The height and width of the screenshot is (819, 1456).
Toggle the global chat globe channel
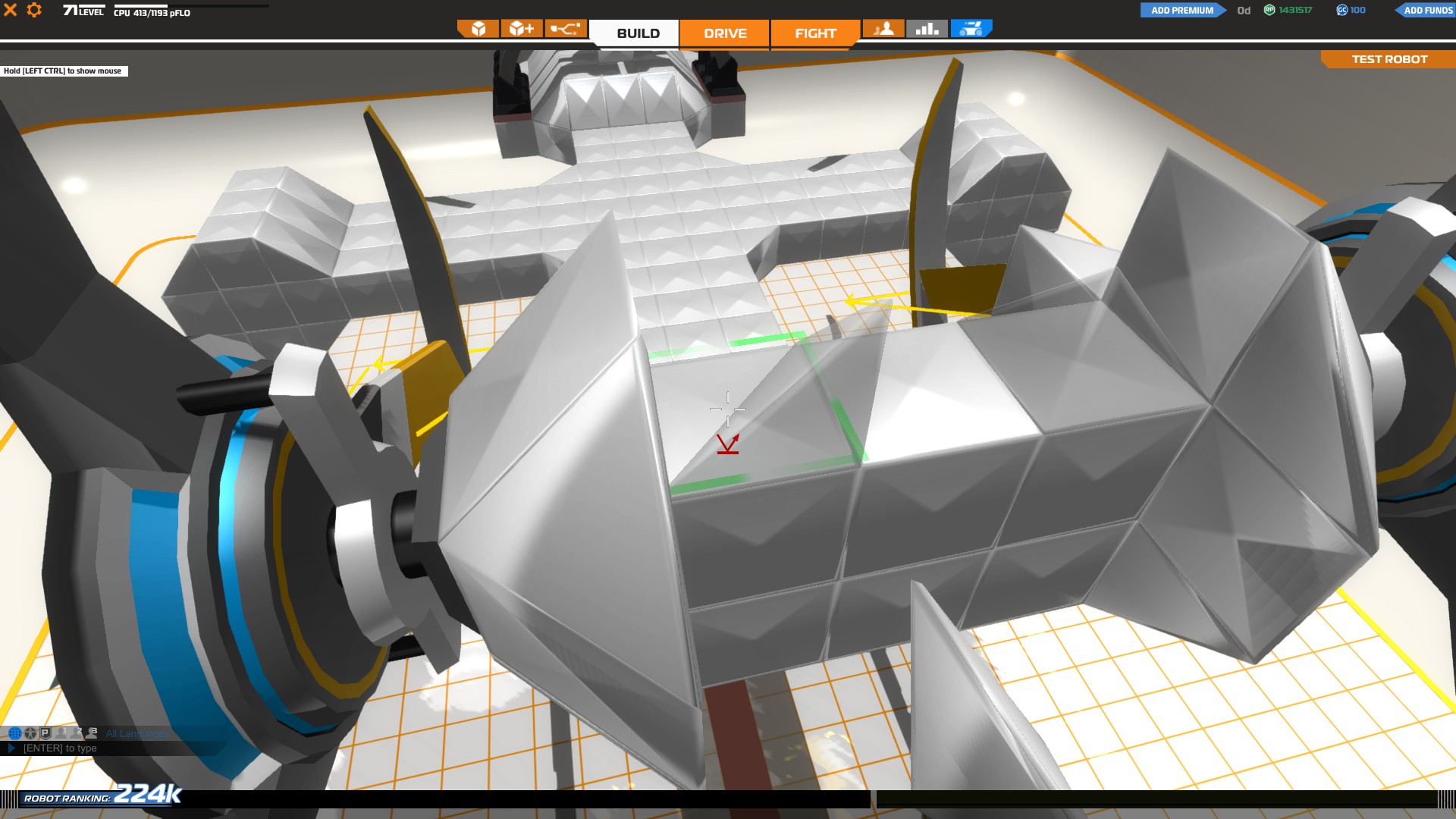pyautogui.click(x=14, y=733)
